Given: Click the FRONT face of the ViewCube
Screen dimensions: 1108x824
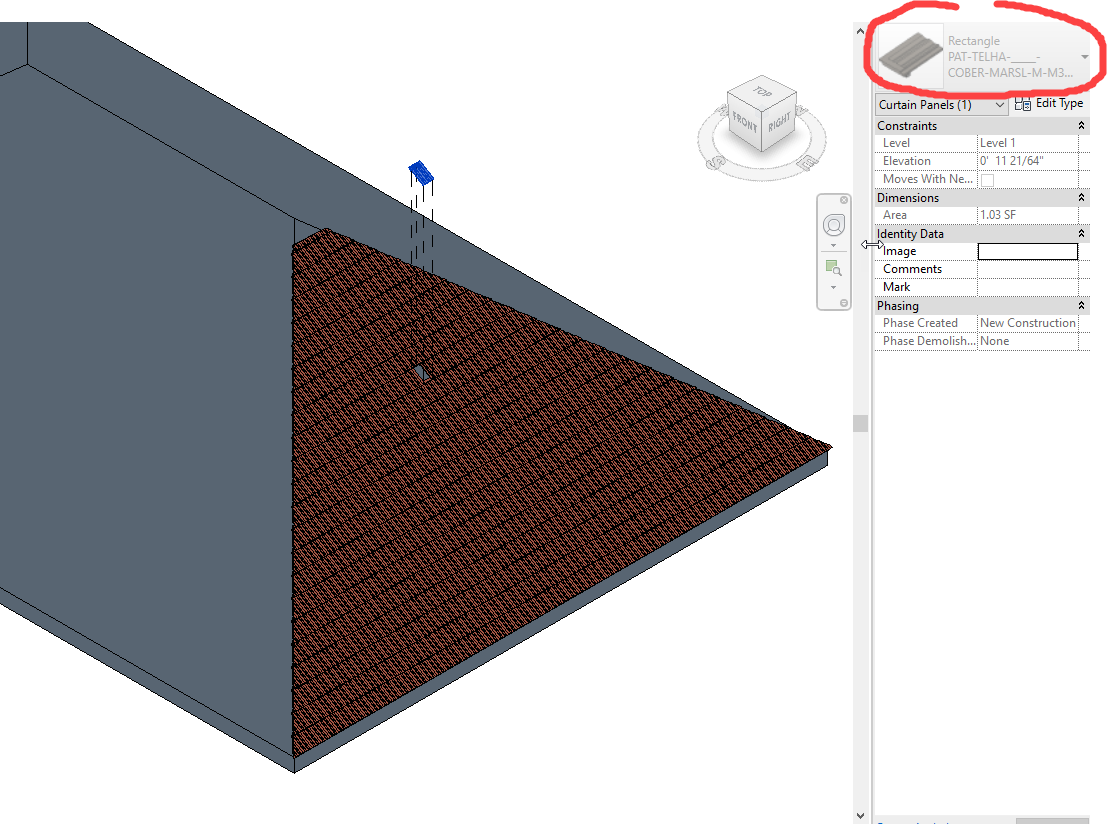Looking at the screenshot, I should coord(743,123).
